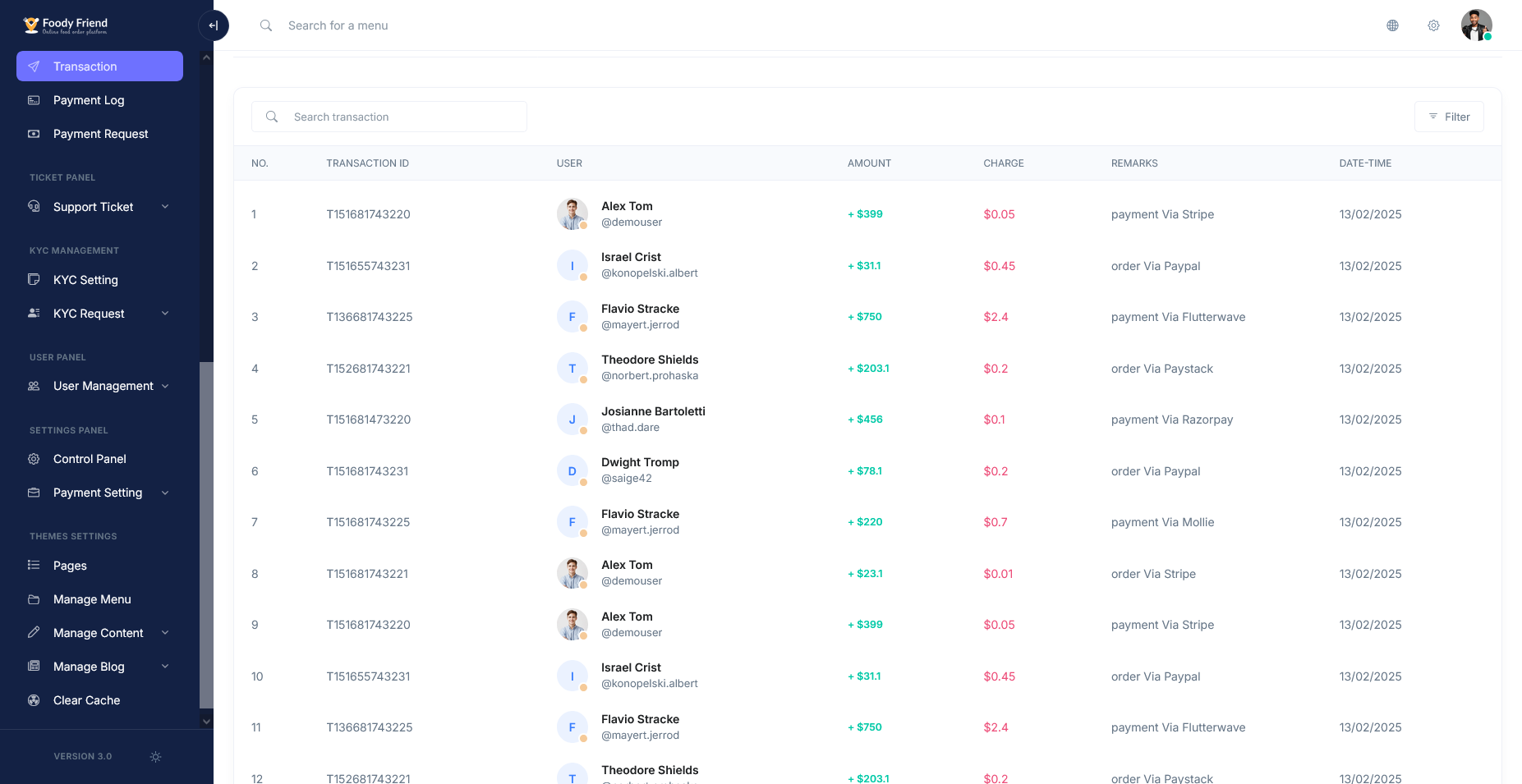The height and width of the screenshot is (784, 1522).
Task: Toggle the light/dark theme sun icon
Action: click(x=155, y=757)
